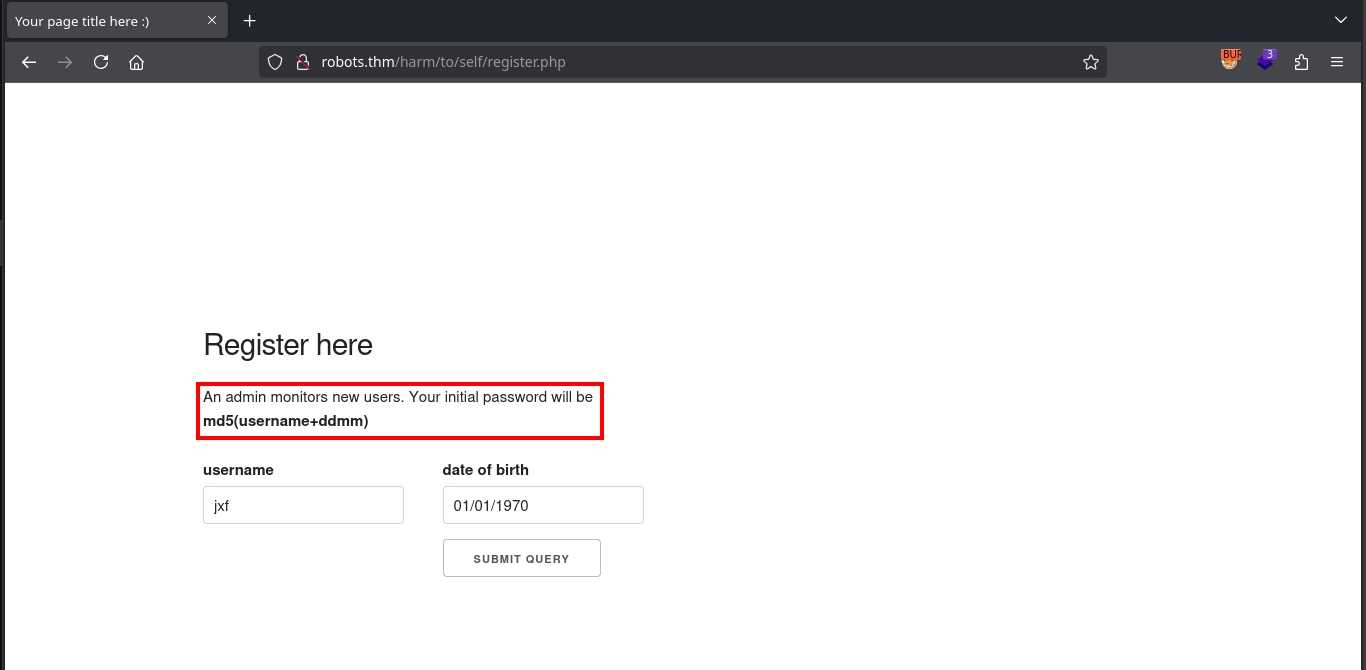Expand the list all tabs chevron

1341,20
